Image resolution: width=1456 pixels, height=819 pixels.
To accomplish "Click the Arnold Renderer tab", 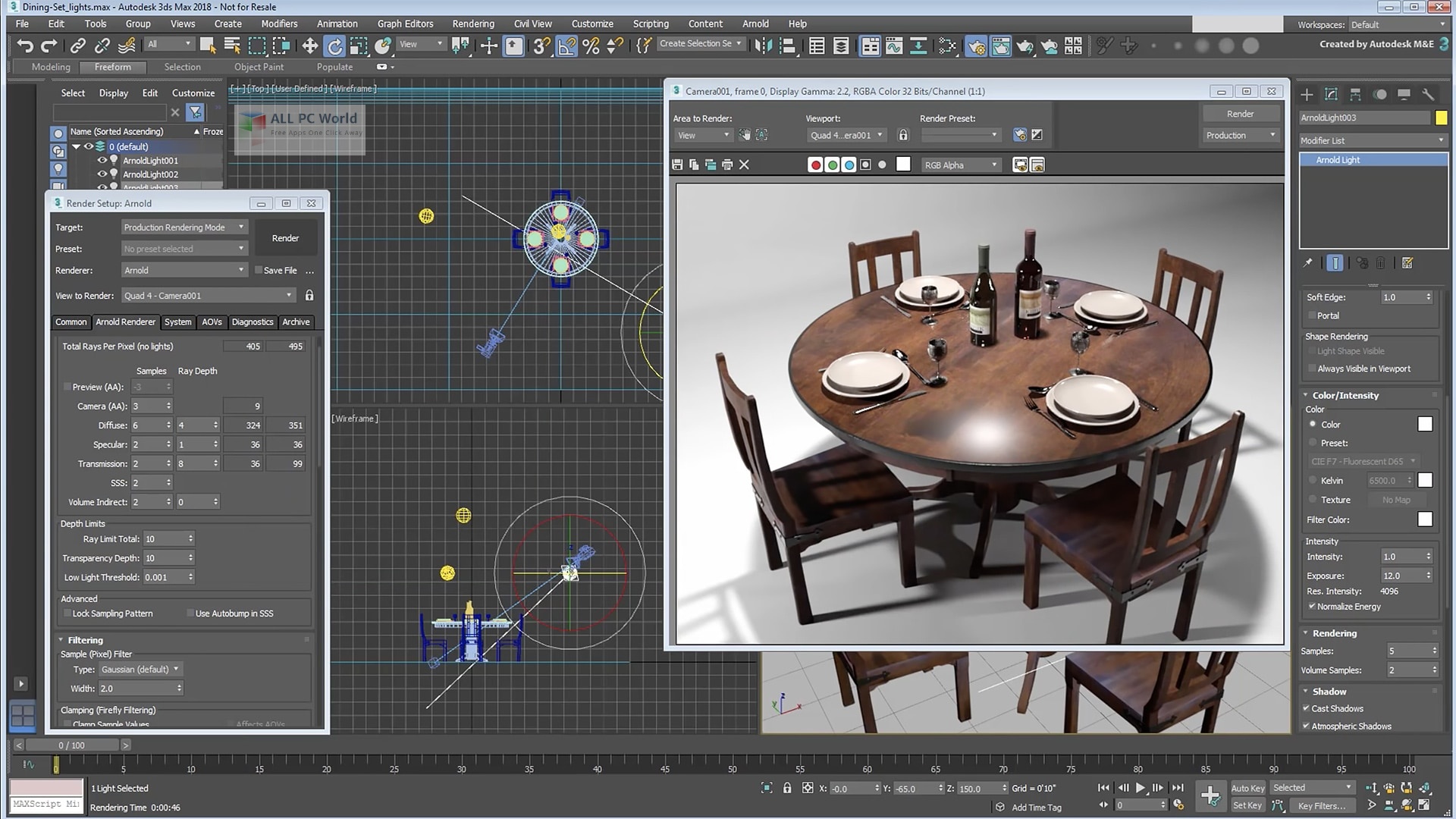I will tap(125, 321).
